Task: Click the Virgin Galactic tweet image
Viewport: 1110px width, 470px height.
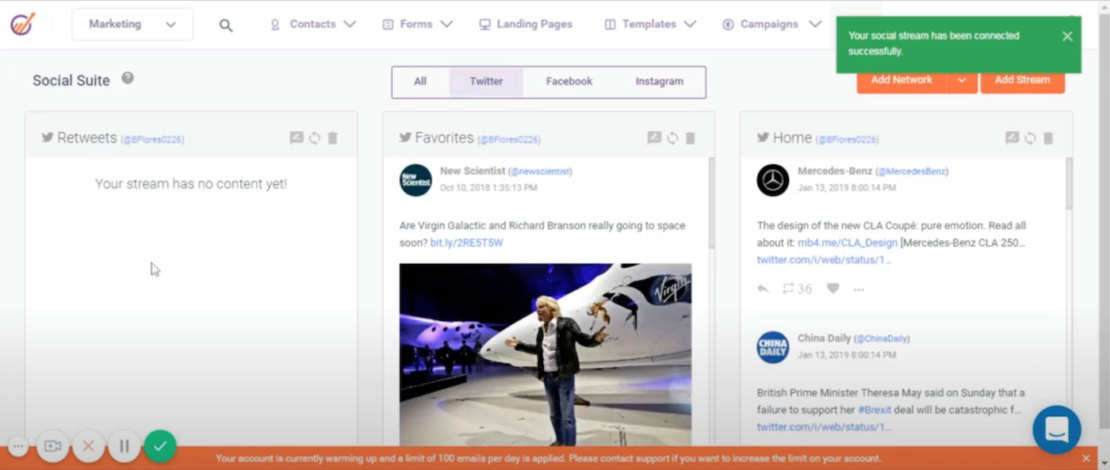Action: (545, 353)
